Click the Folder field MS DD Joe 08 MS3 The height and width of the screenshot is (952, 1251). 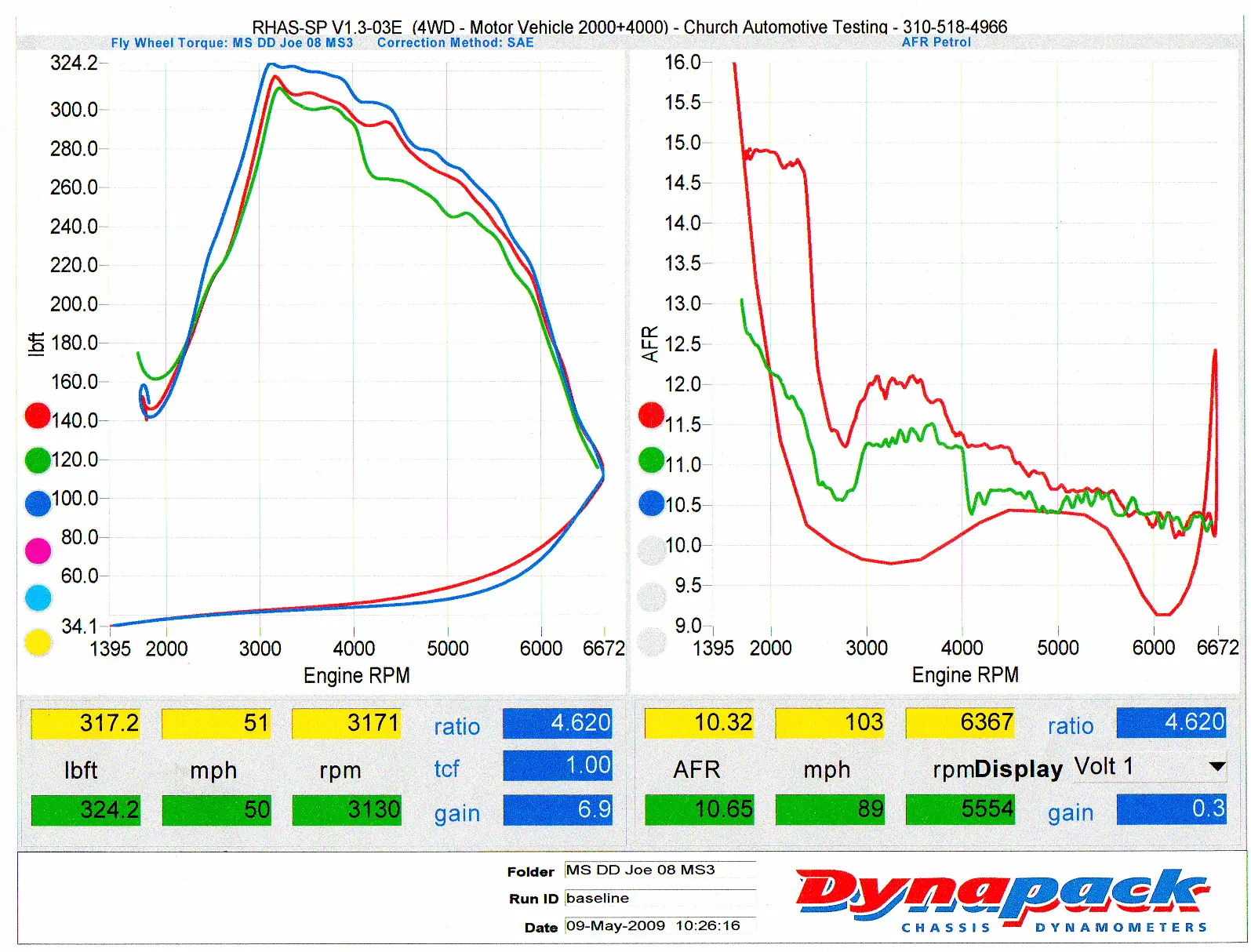[x=659, y=870]
